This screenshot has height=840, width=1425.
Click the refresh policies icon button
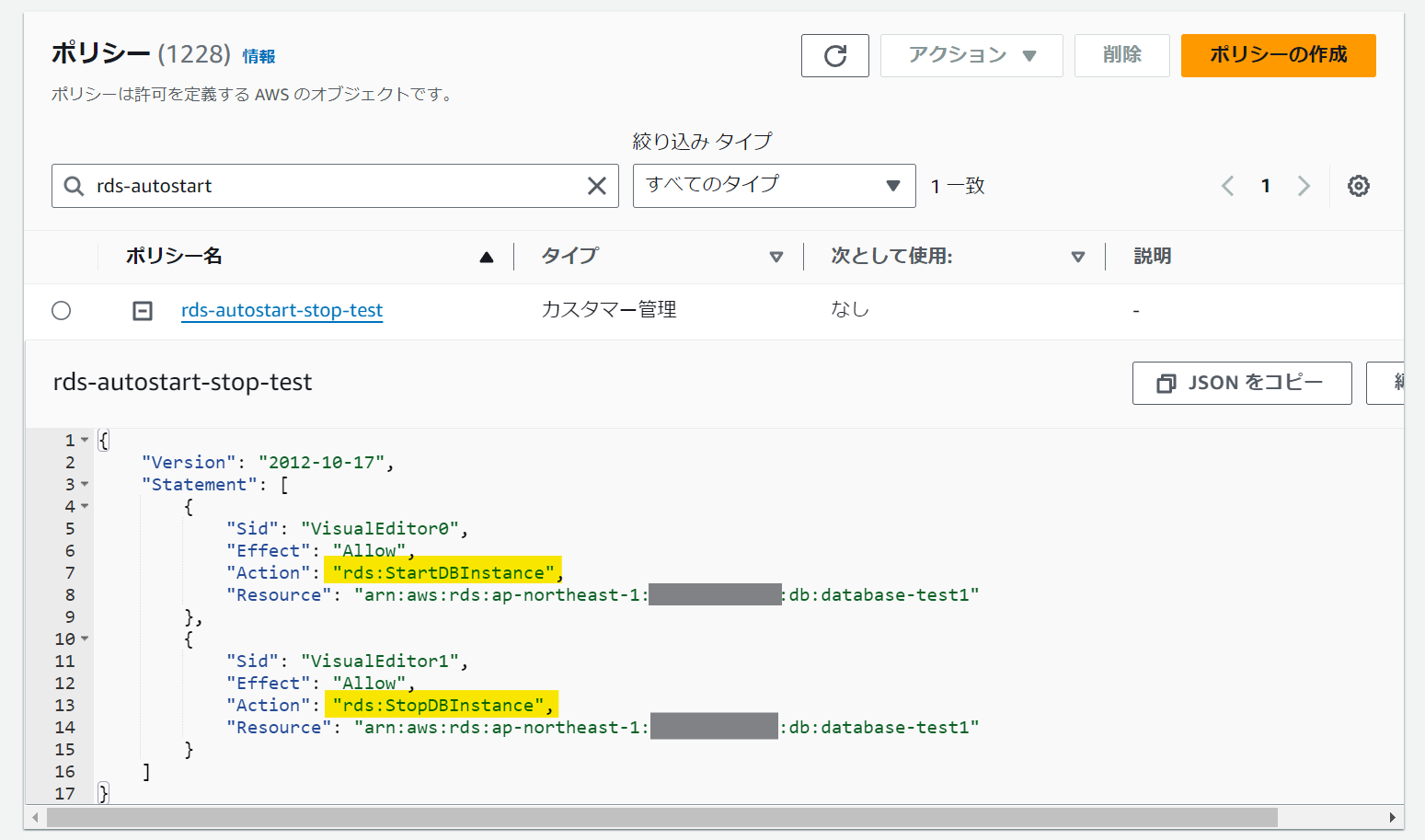(x=835, y=55)
